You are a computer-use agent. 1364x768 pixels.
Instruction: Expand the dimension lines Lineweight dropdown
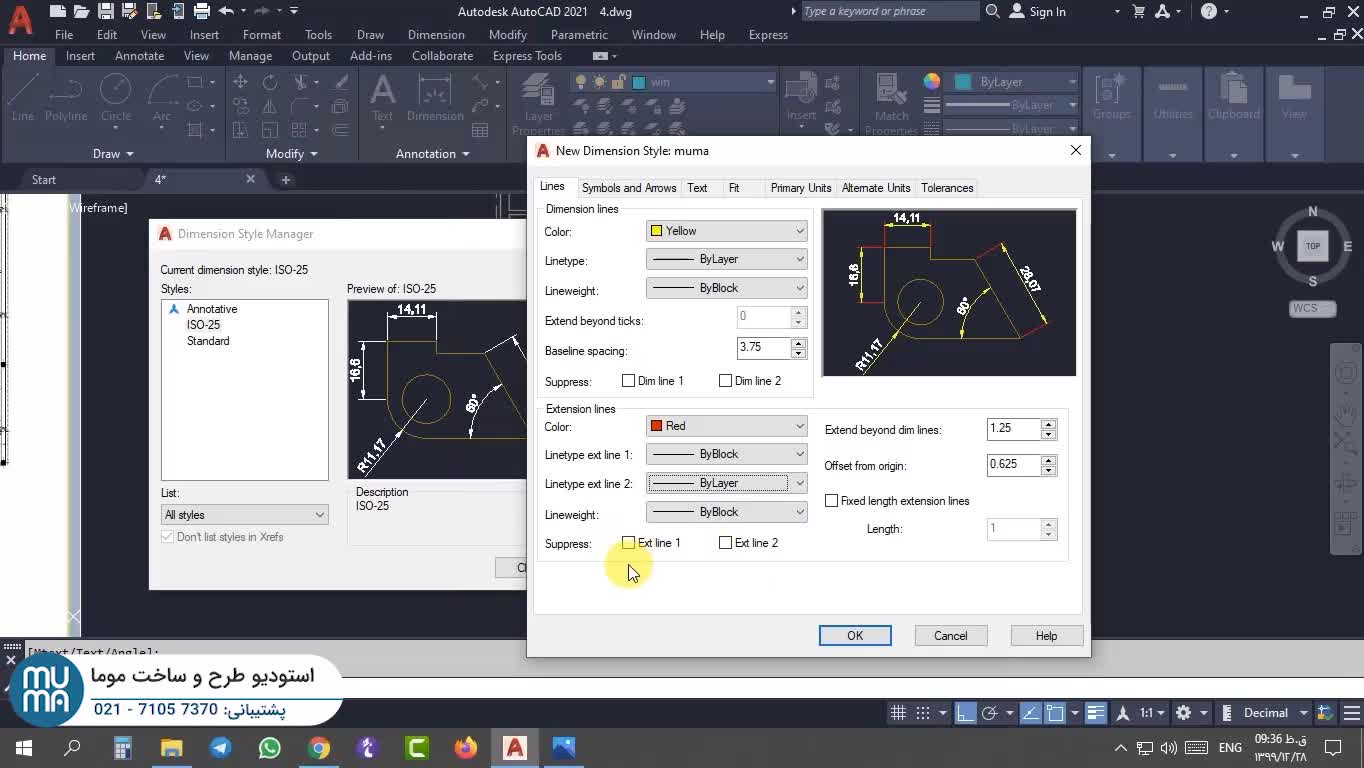[726, 289]
